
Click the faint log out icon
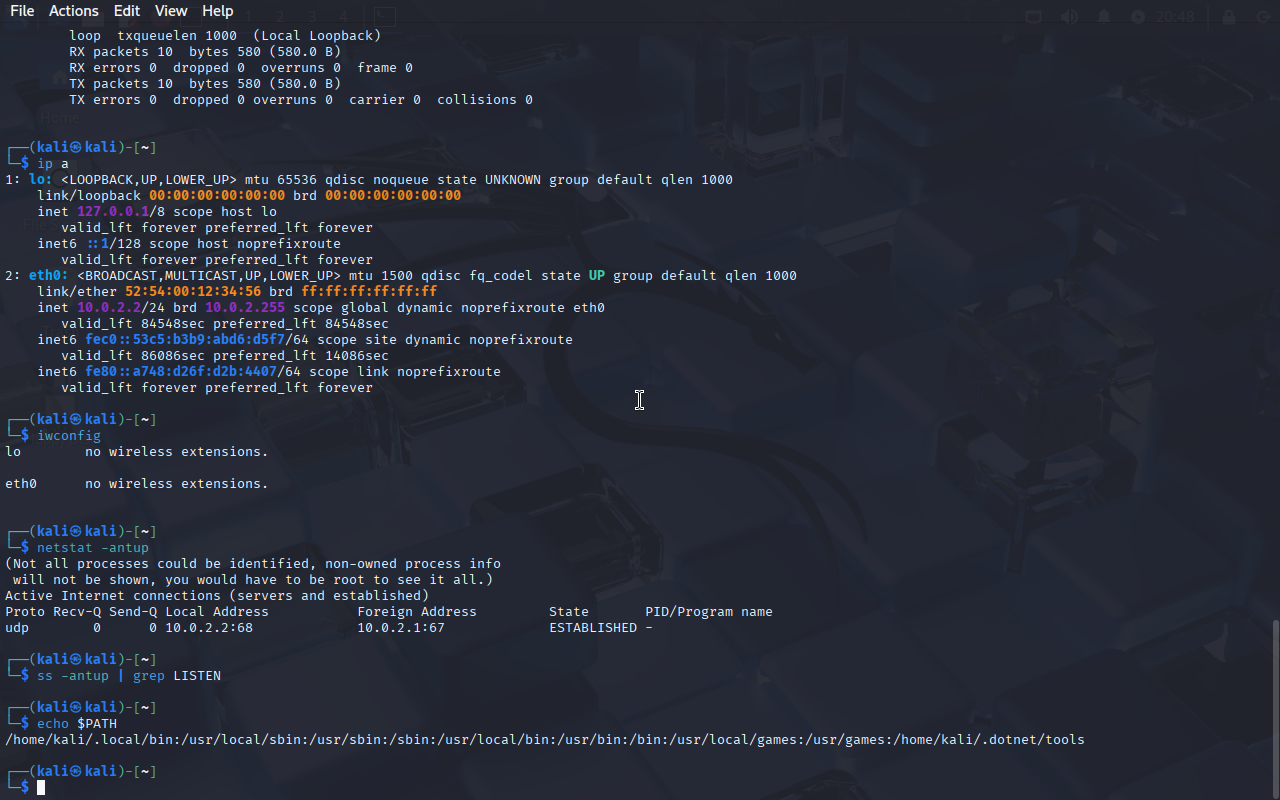tap(1264, 17)
